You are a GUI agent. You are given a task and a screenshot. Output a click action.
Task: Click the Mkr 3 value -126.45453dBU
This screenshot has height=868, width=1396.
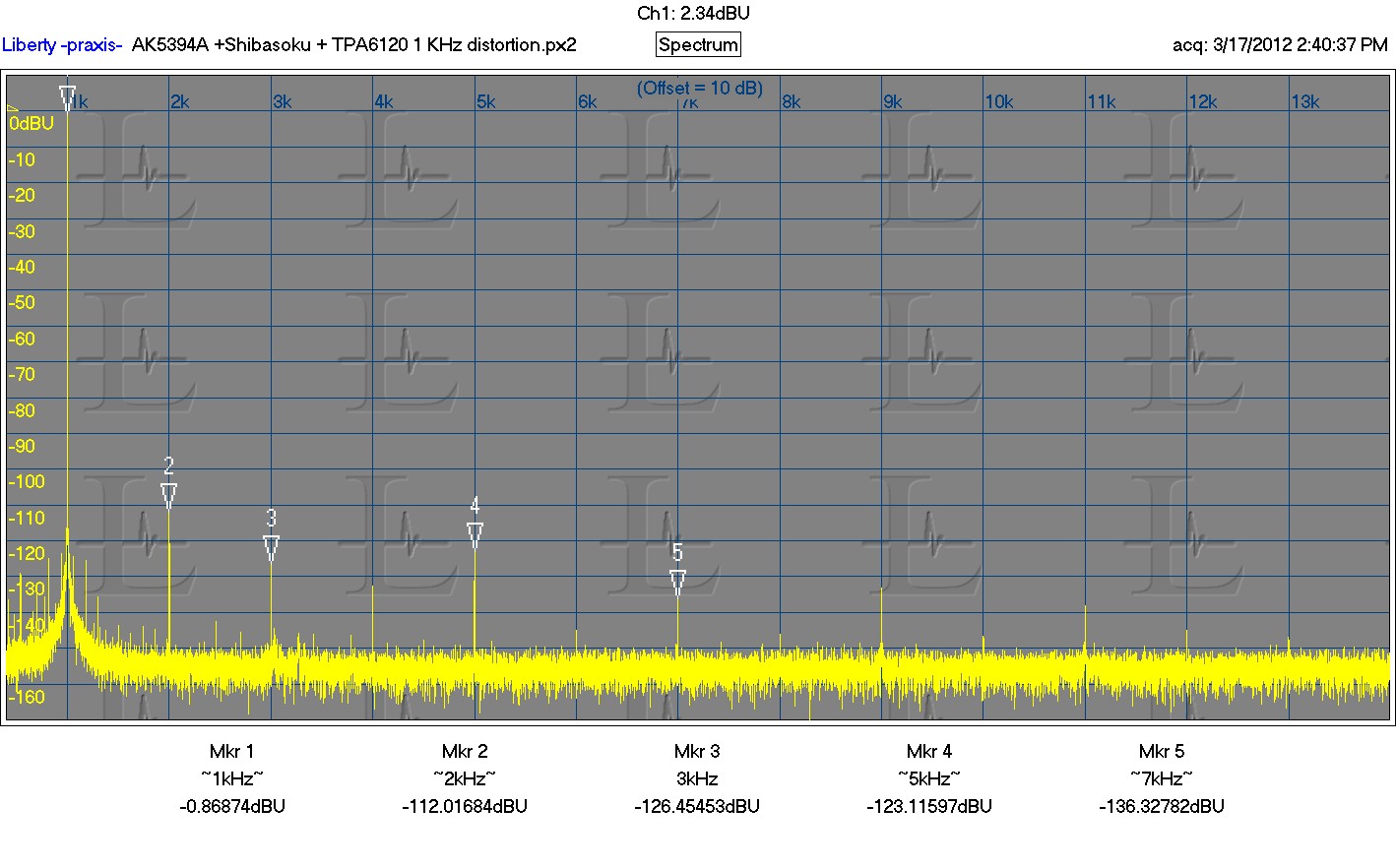[697, 806]
